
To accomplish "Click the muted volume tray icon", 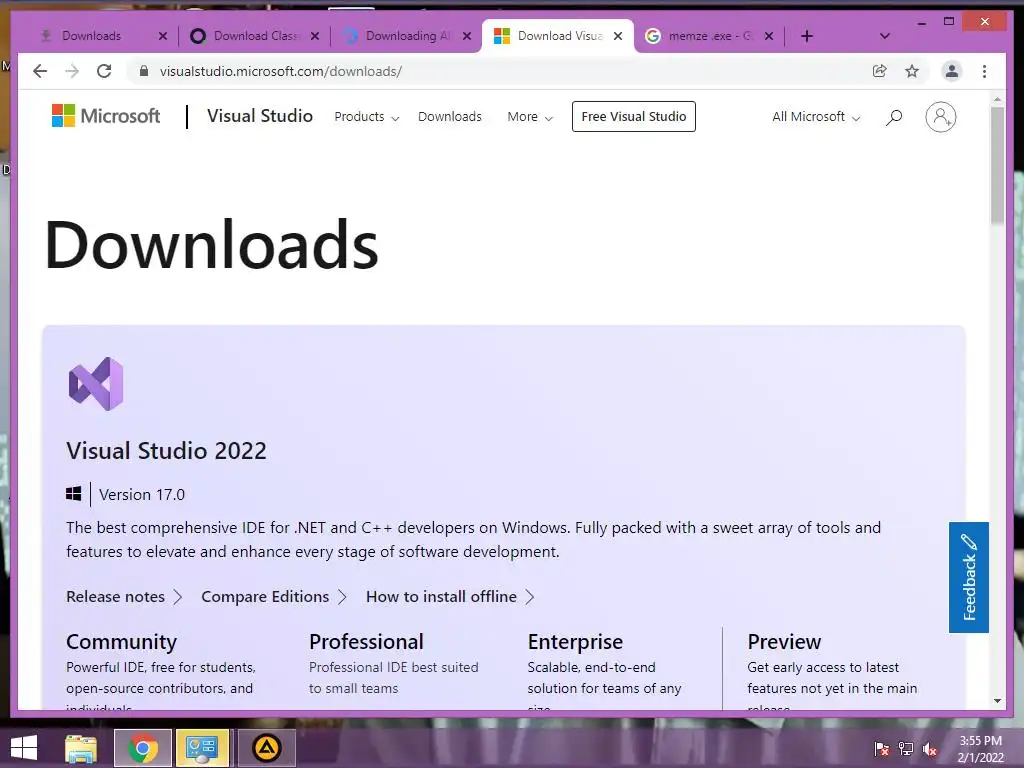I will (x=930, y=749).
